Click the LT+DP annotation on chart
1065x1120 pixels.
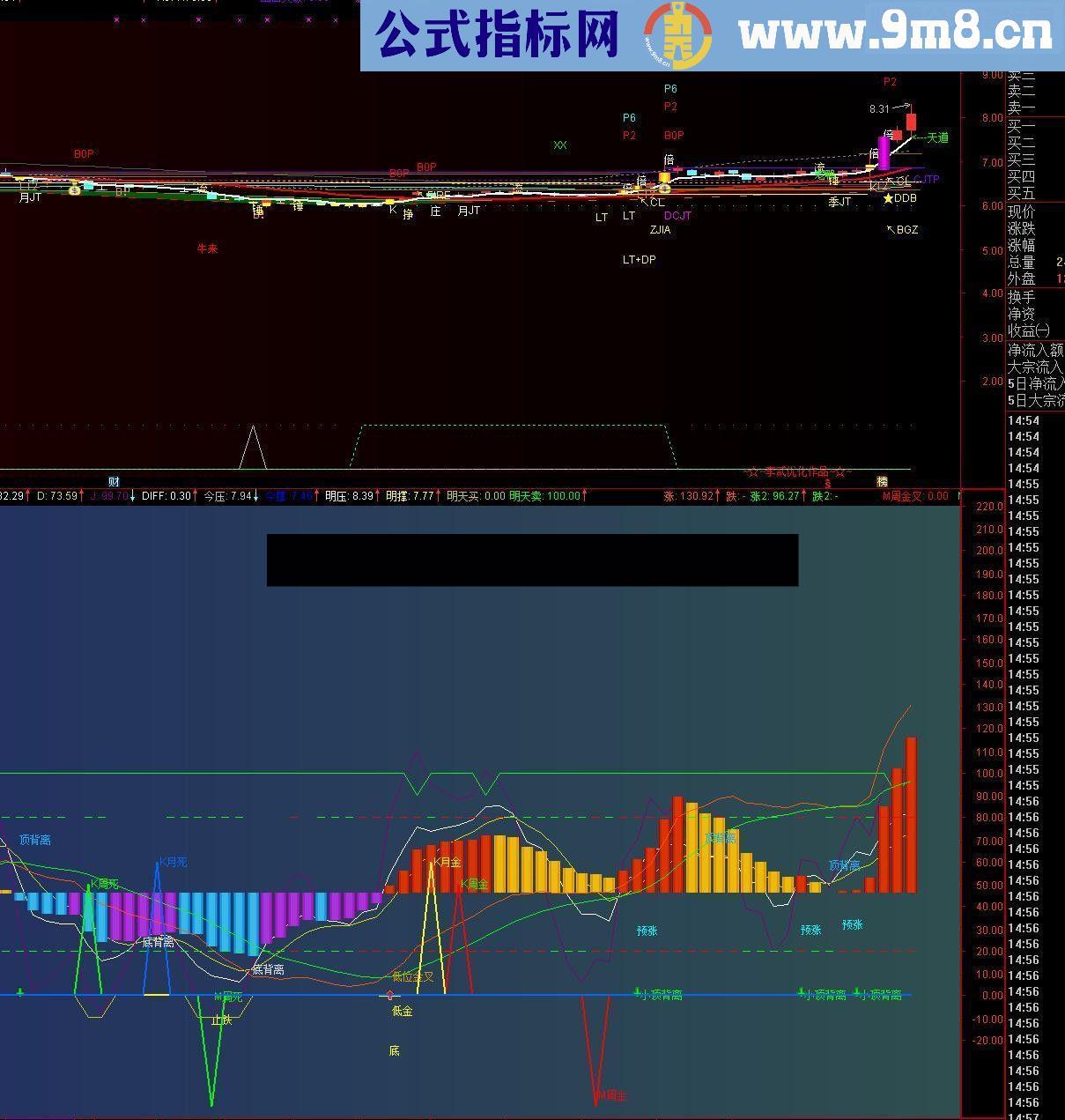coord(639,260)
